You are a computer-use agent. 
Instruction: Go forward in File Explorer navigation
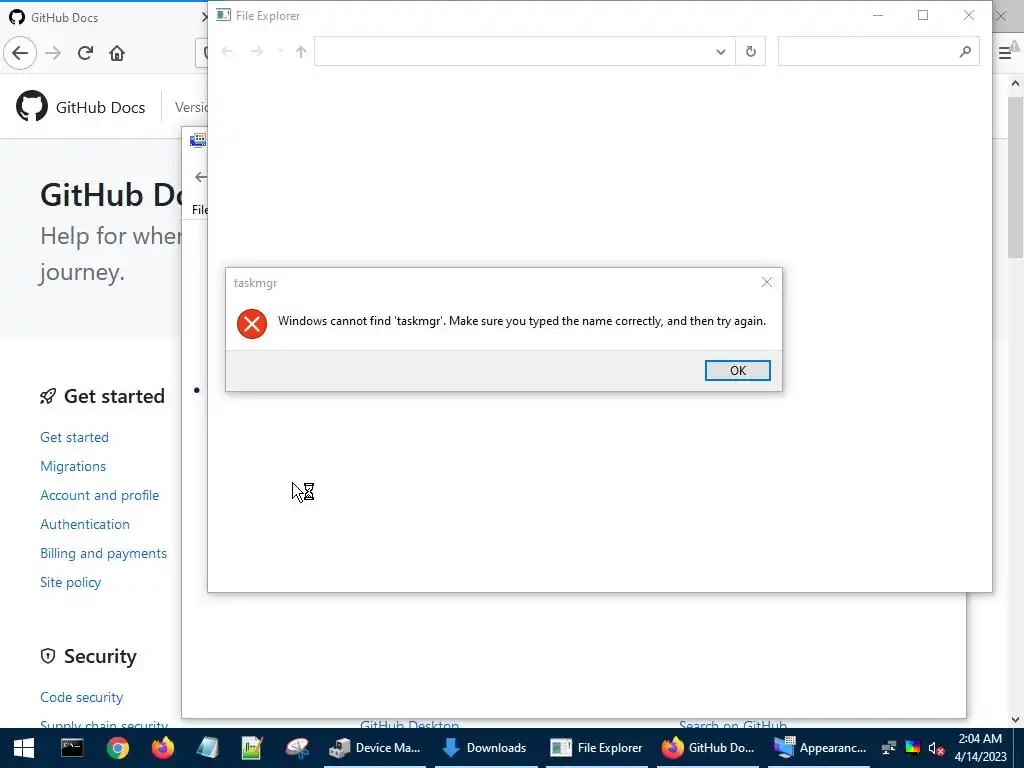pyautogui.click(x=257, y=52)
